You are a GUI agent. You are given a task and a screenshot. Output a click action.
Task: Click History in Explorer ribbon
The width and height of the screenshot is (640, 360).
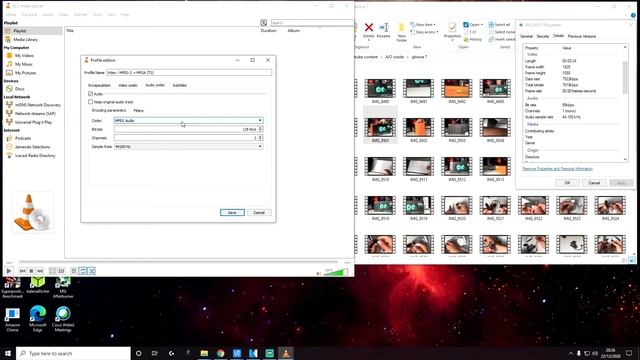coord(473,40)
